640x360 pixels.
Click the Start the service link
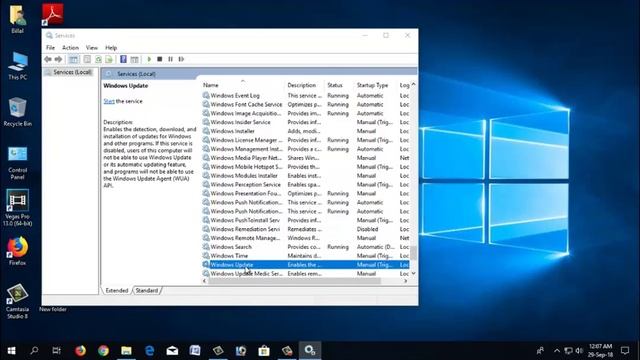(x=109, y=101)
